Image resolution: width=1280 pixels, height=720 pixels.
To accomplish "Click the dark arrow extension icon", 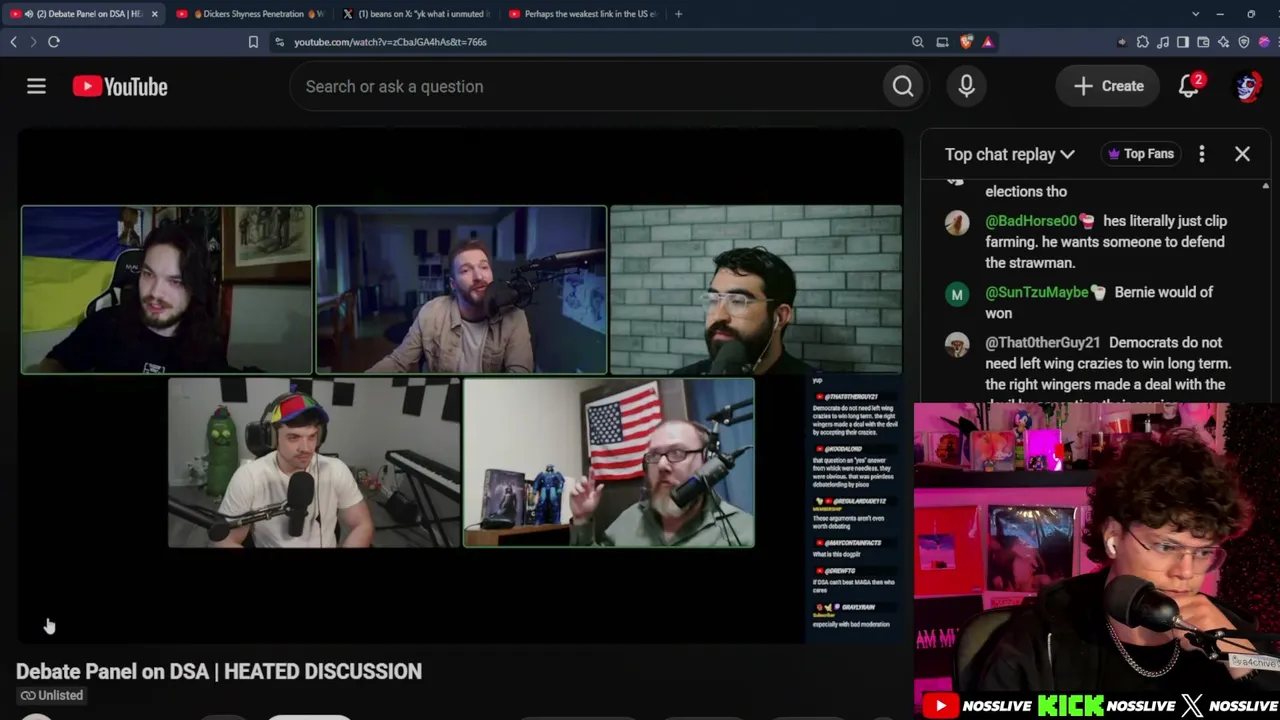I will coord(1122,42).
